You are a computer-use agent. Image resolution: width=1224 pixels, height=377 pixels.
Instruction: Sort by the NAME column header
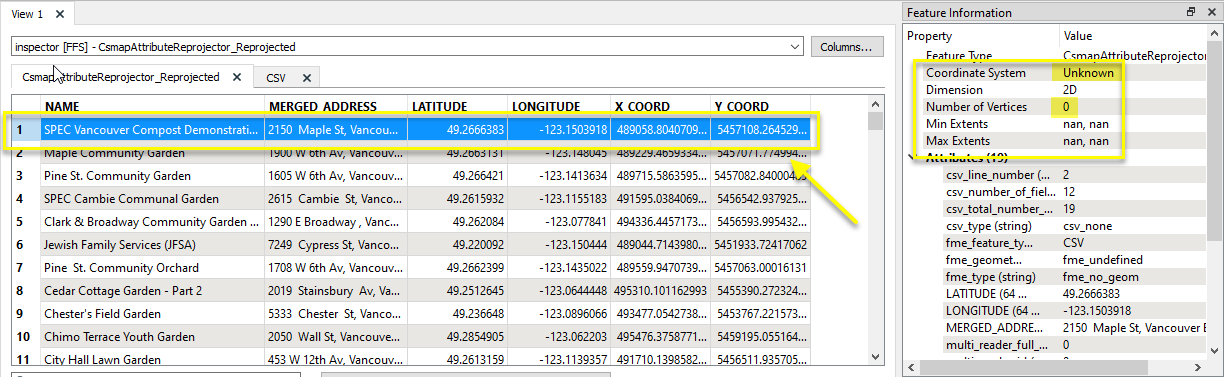(152, 106)
